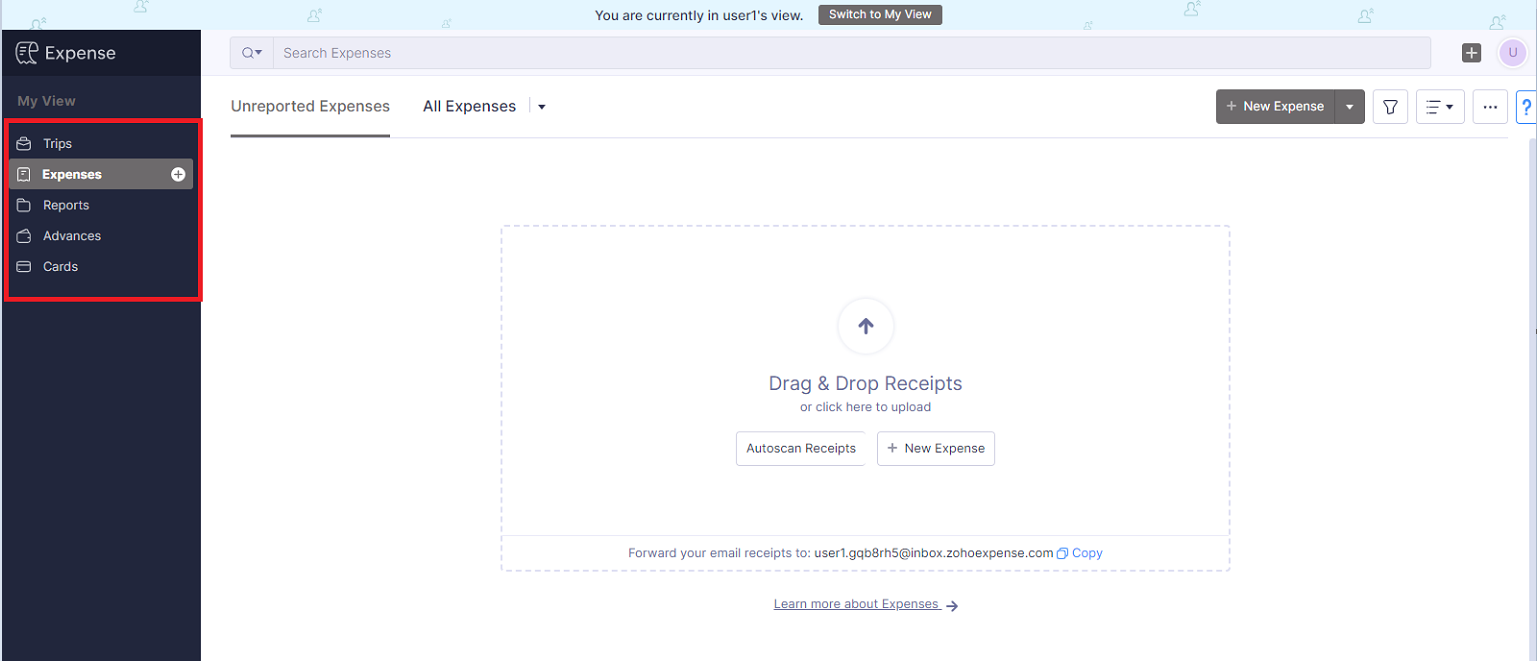The width and height of the screenshot is (1537, 661).
Task: Open Reports in the sidebar
Action: point(101,205)
